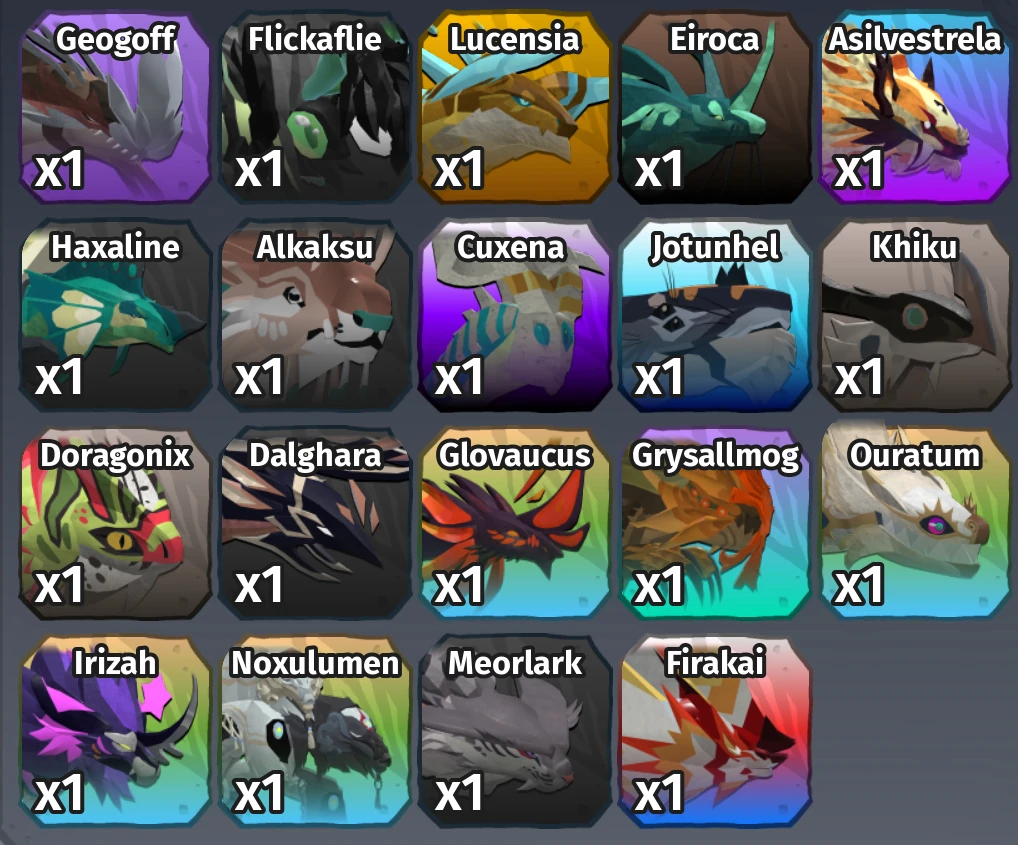Select the Doragonix creature icon
The height and width of the screenshot is (845, 1018).
(x=116, y=524)
